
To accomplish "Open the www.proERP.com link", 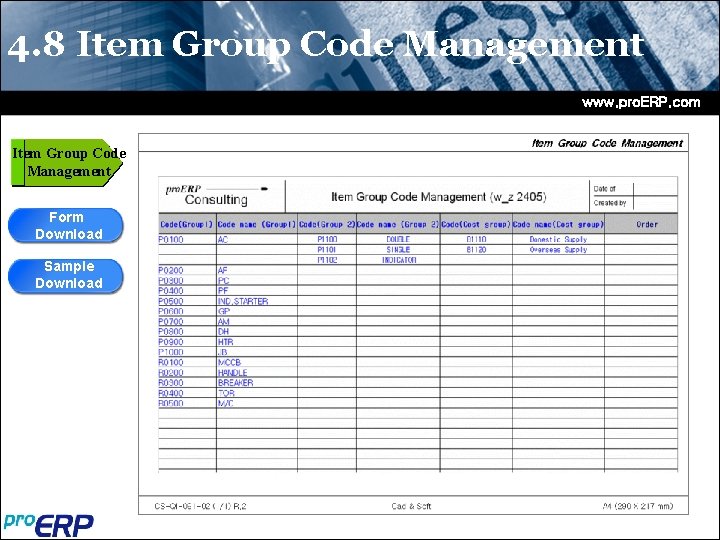I will [641, 102].
